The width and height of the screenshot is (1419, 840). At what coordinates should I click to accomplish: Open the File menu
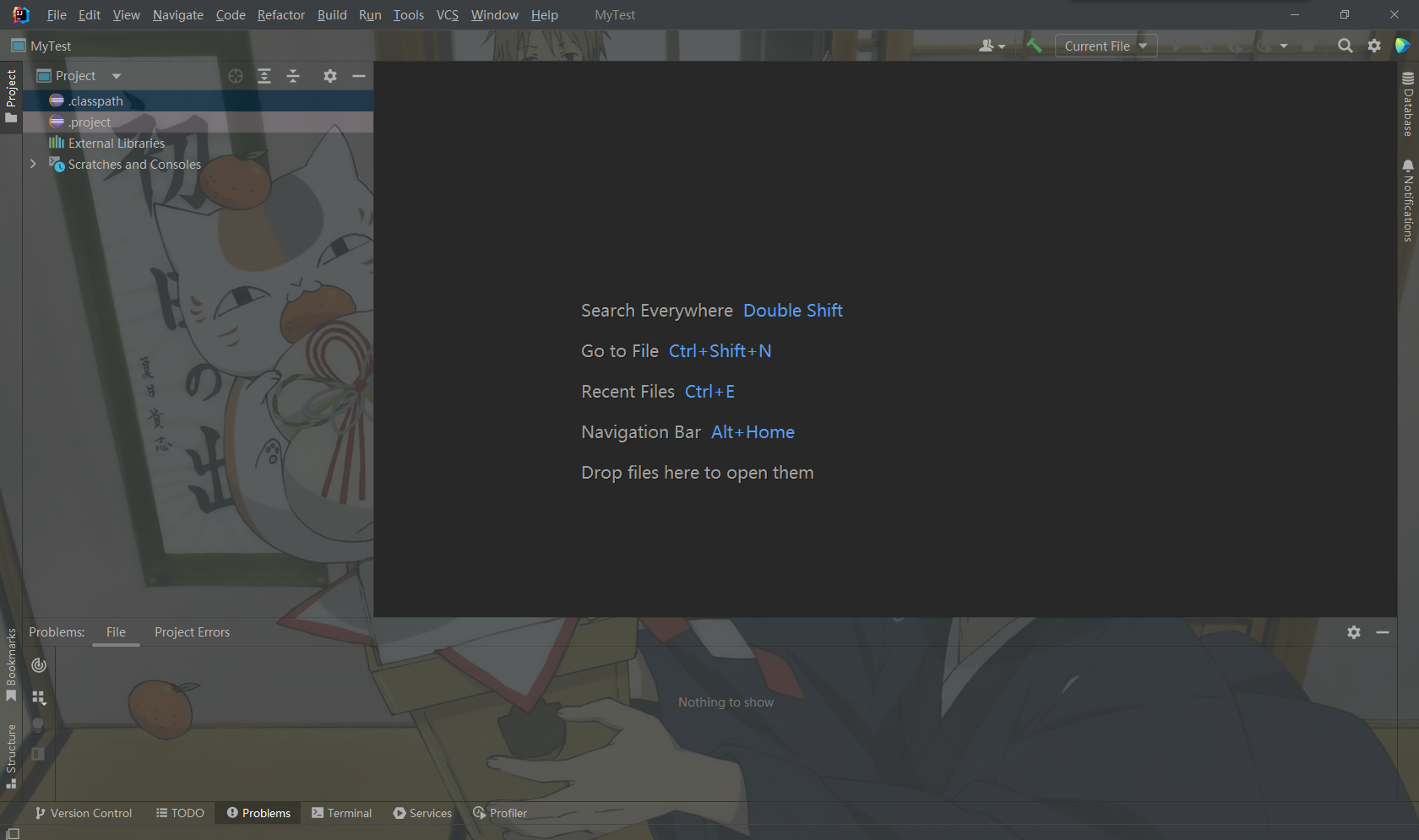click(x=57, y=15)
